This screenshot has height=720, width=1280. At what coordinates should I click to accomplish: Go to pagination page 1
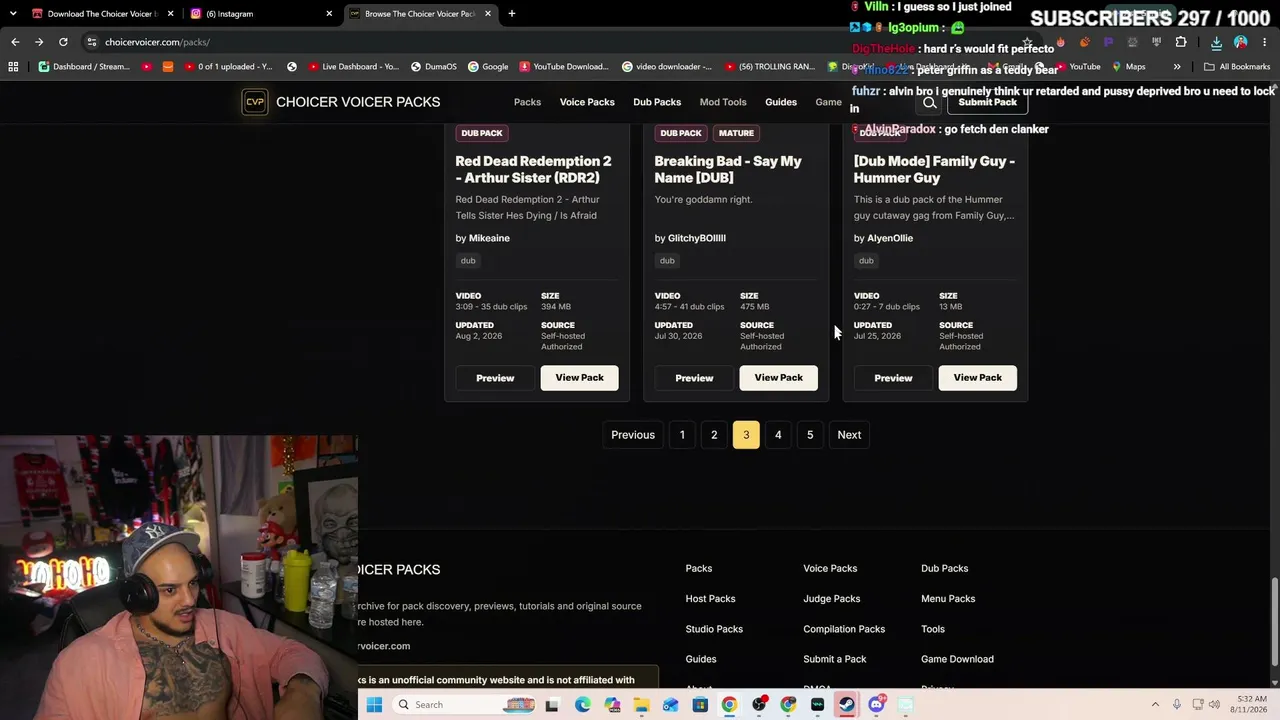pos(682,435)
